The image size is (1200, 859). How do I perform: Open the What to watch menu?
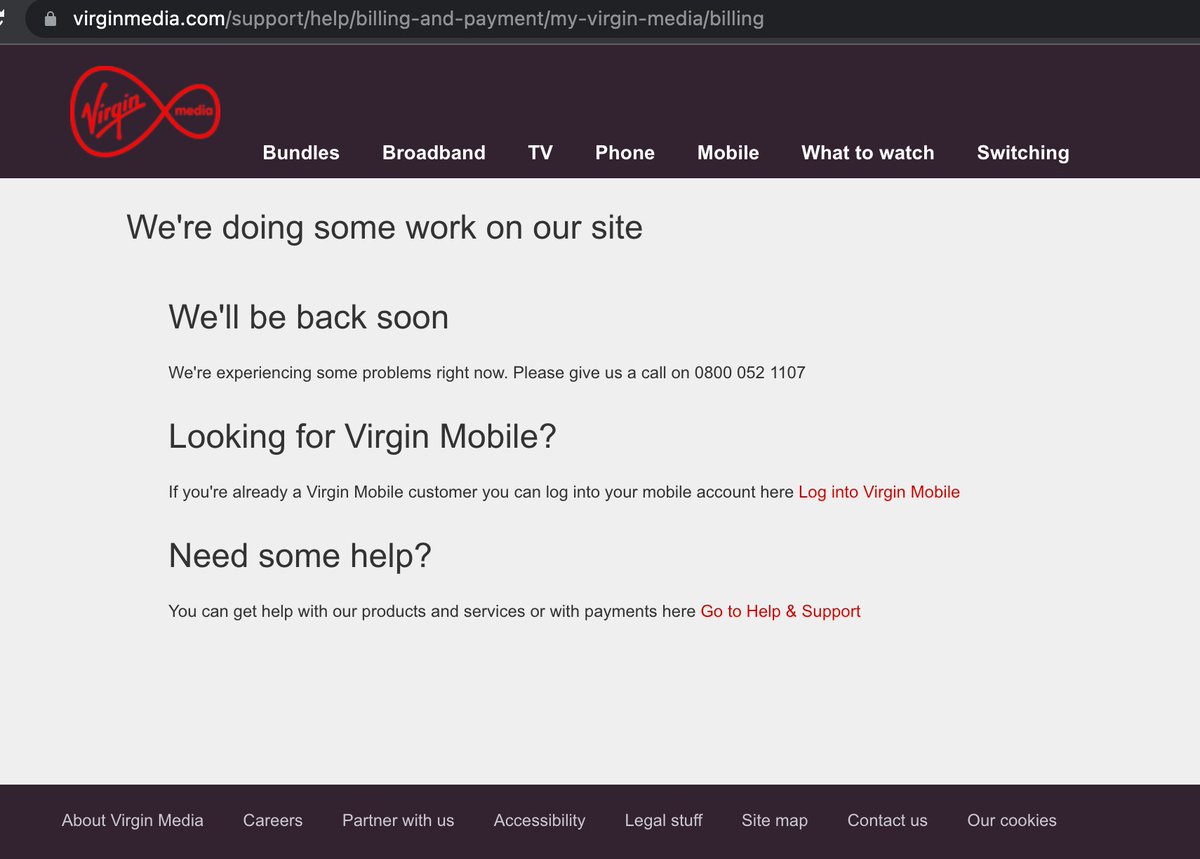point(868,153)
